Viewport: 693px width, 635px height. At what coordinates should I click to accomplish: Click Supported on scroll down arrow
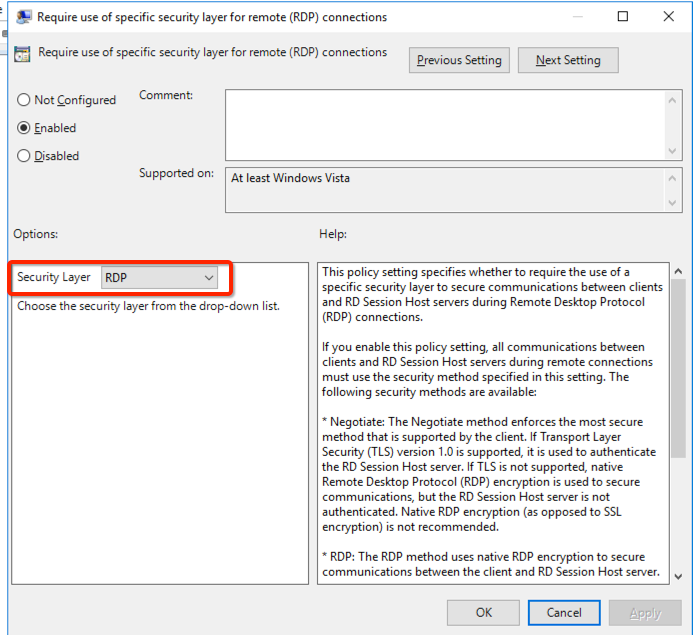tap(672, 203)
